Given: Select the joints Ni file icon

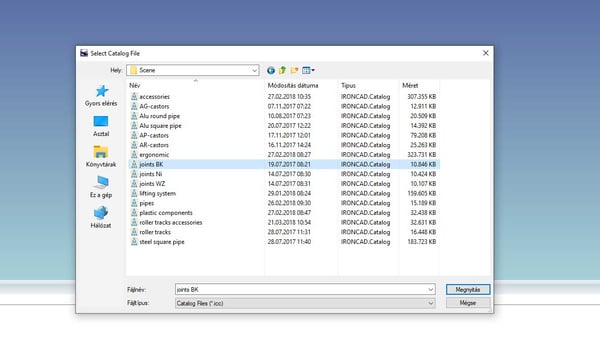Looking at the screenshot, I should (134, 174).
